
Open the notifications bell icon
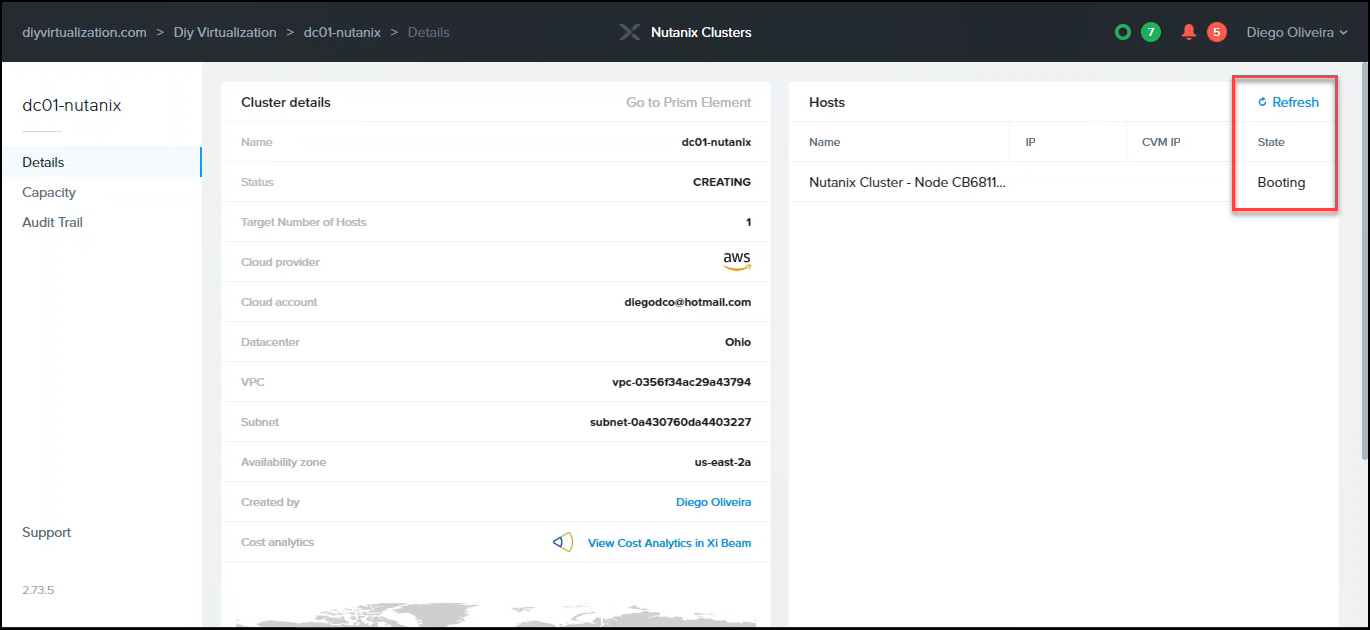point(1189,32)
